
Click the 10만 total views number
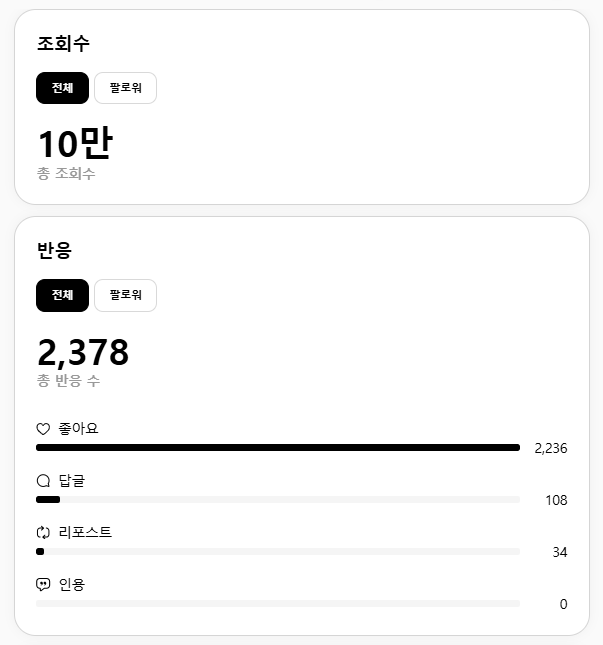[x=74, y=144]
